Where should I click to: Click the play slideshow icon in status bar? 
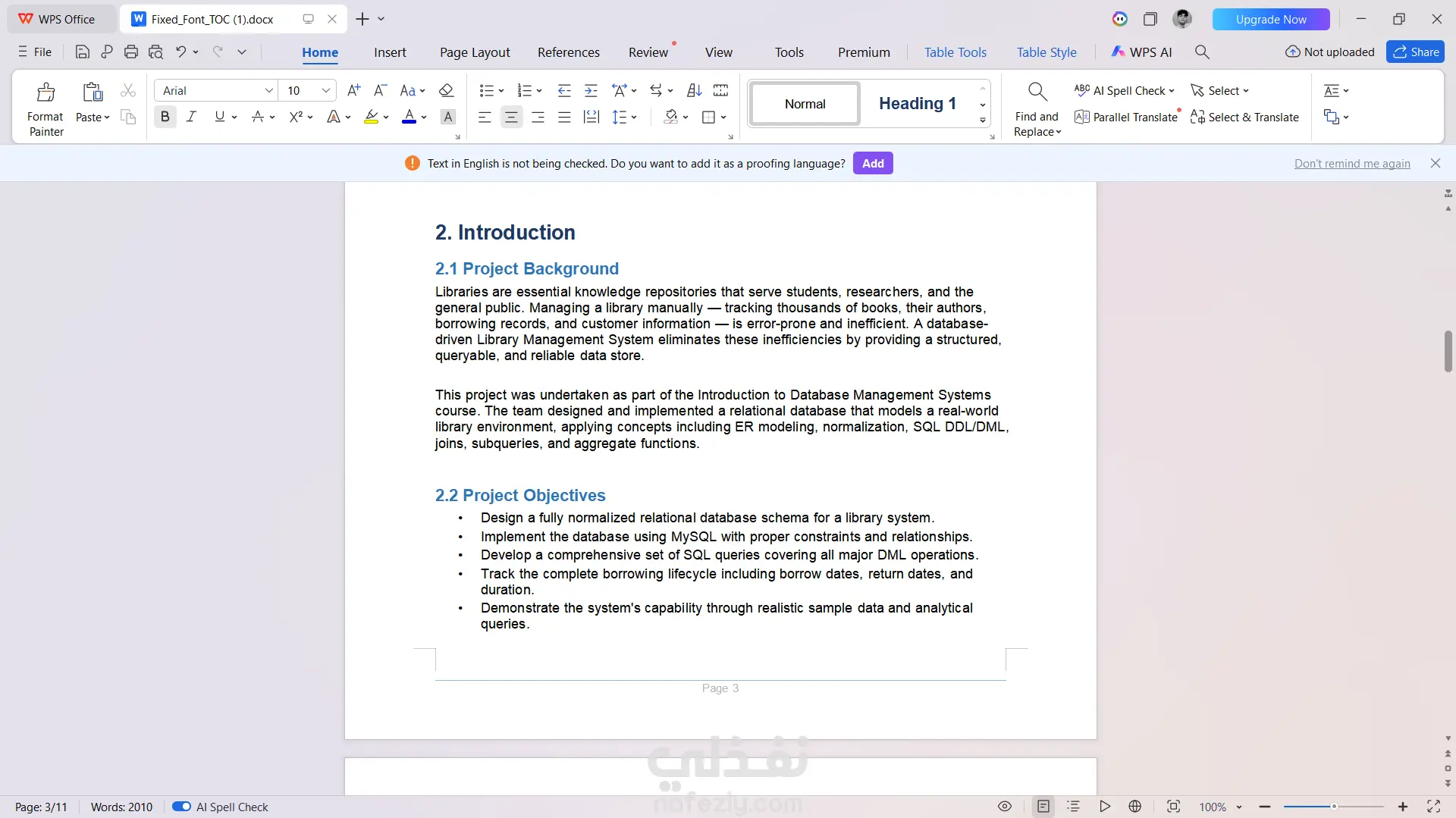pos(1105,807)
